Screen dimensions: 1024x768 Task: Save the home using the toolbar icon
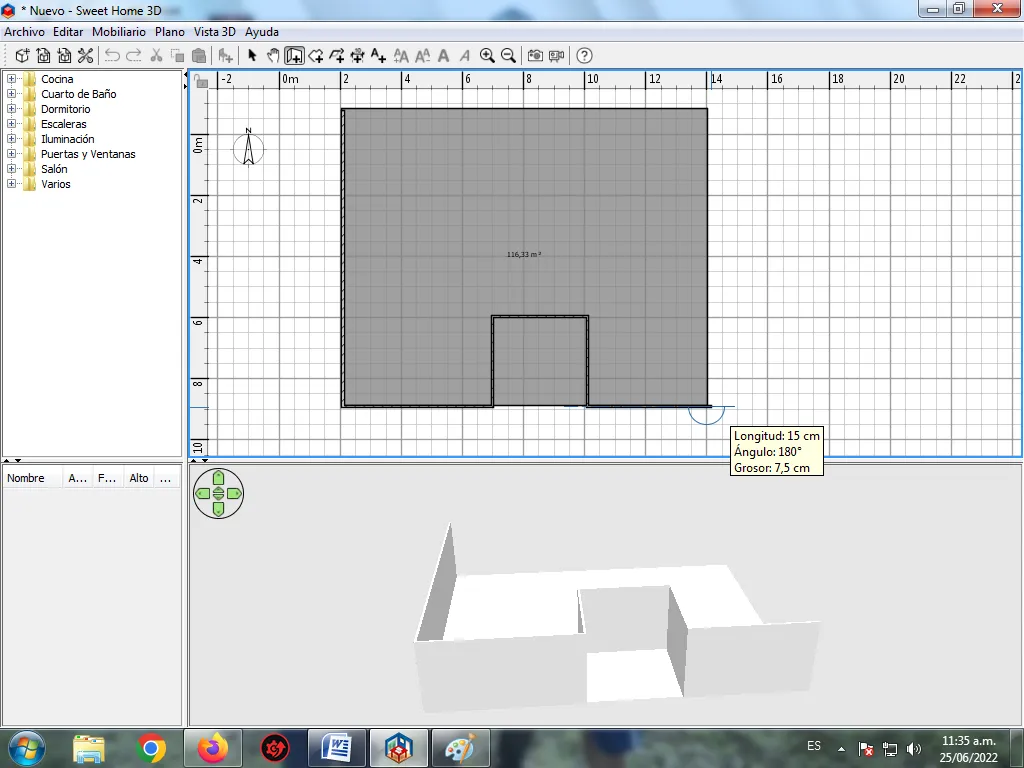(64, 56)
